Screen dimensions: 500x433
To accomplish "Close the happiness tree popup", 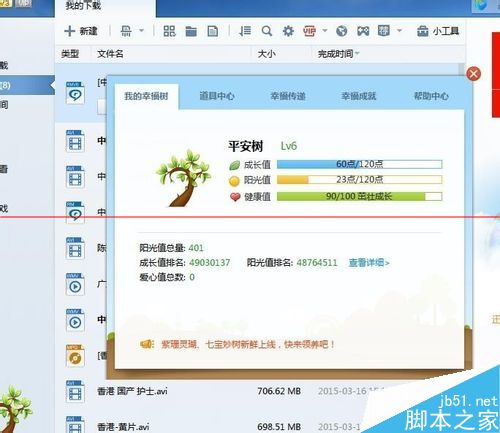I will [x=473, y=74].
